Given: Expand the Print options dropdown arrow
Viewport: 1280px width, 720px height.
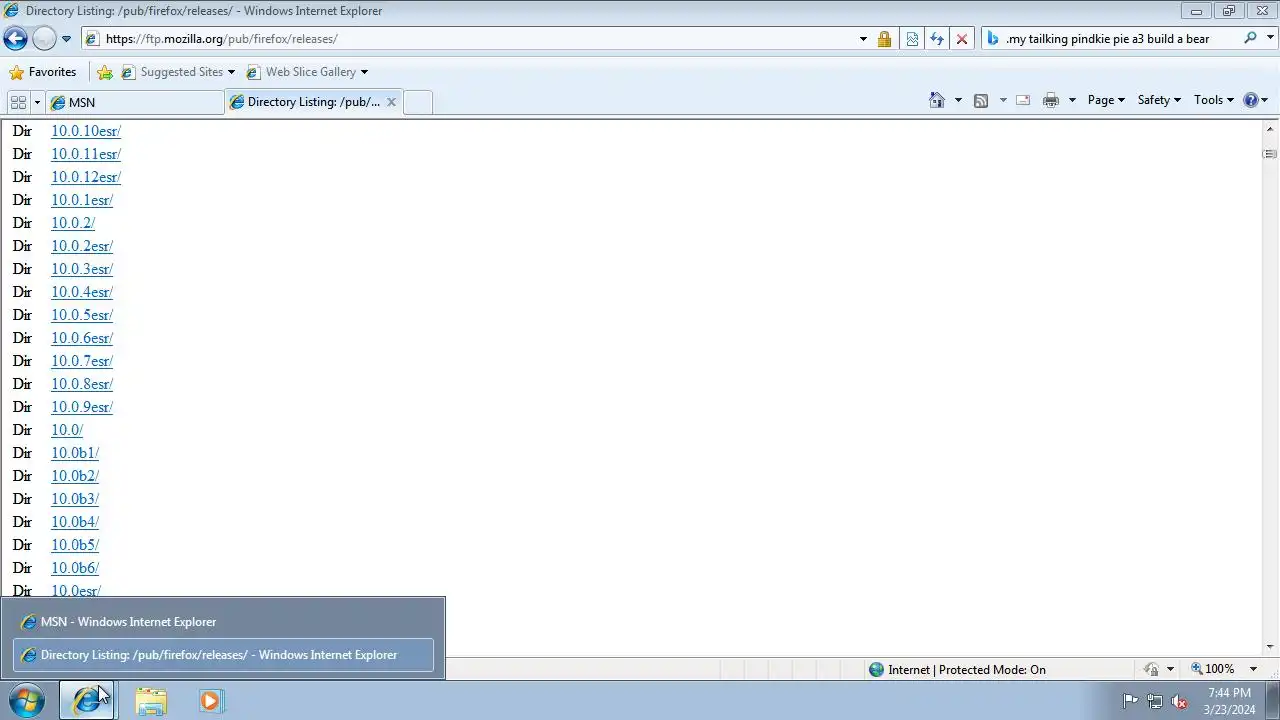Looking at the screenshot, I should pos(1072,100).
